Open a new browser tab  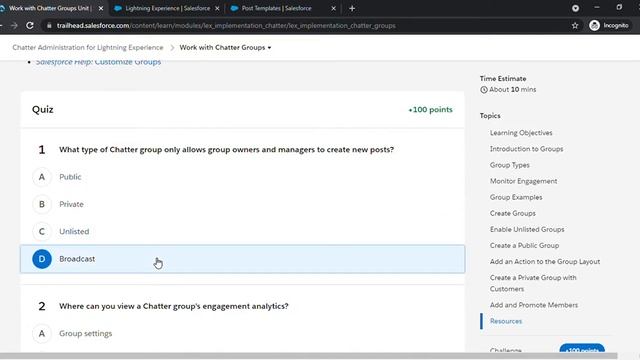[x=352, y=8]
